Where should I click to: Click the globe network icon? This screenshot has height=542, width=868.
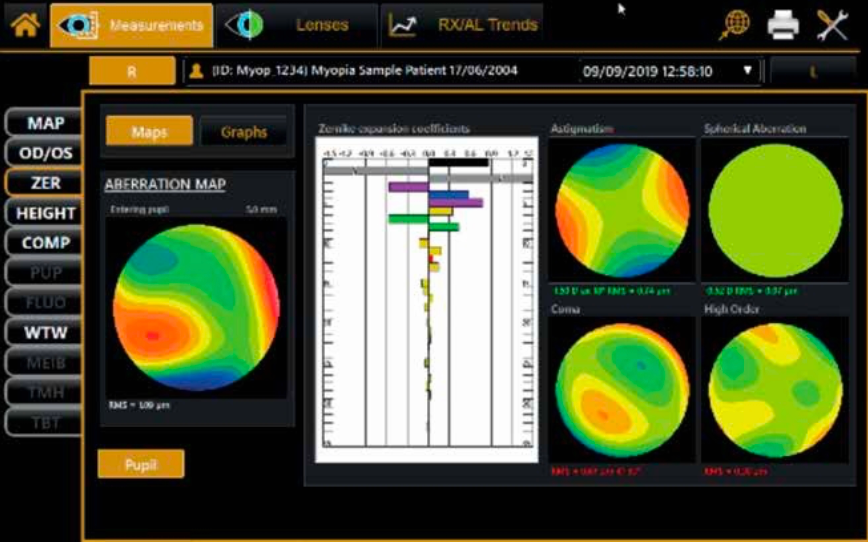735,25
